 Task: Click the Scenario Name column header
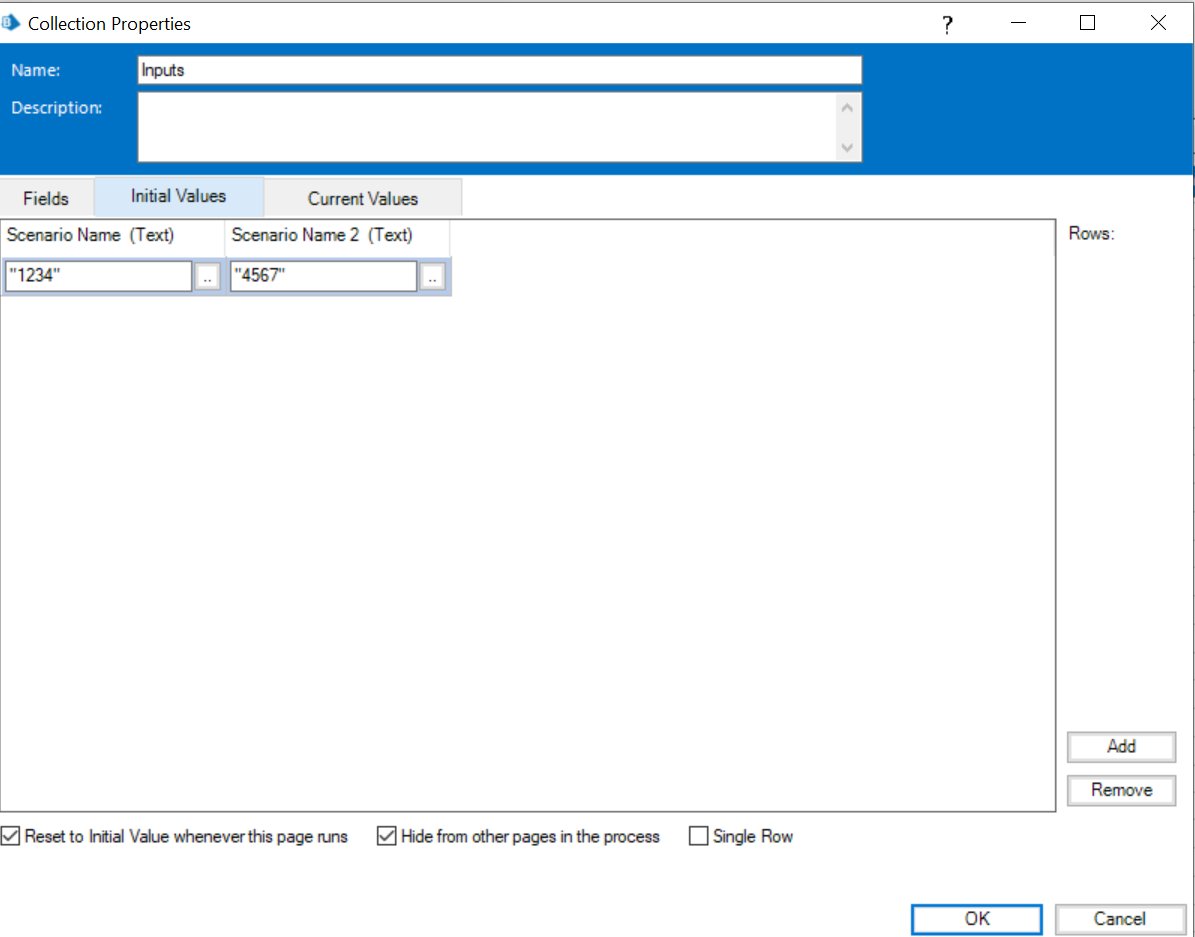90,235
